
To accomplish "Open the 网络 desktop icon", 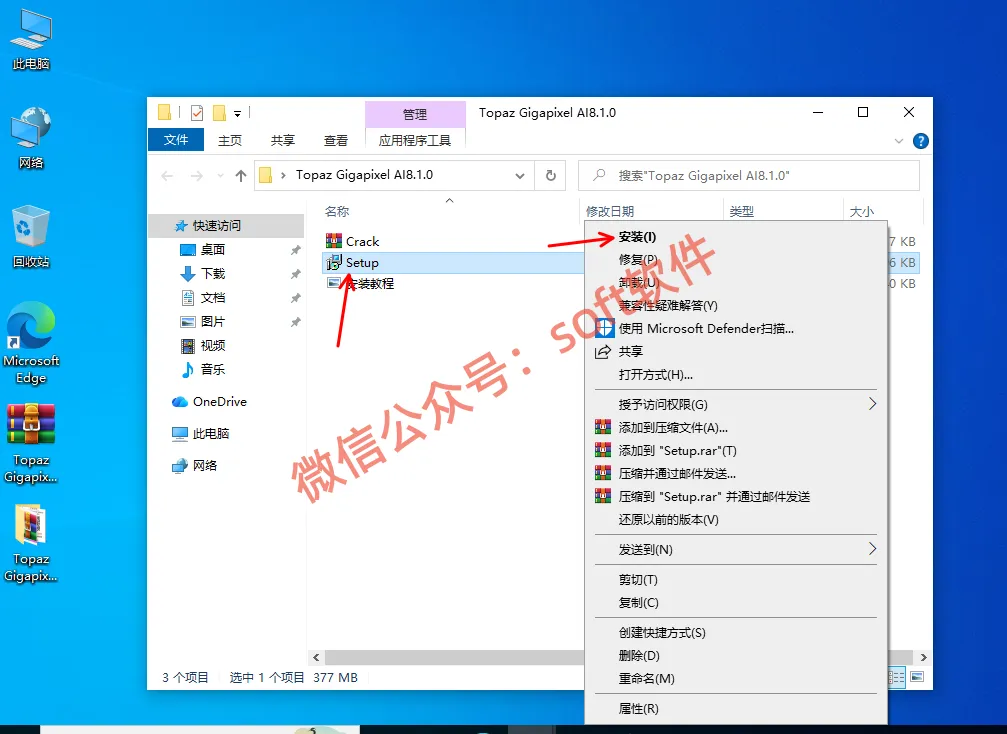I will pos(31,138).
